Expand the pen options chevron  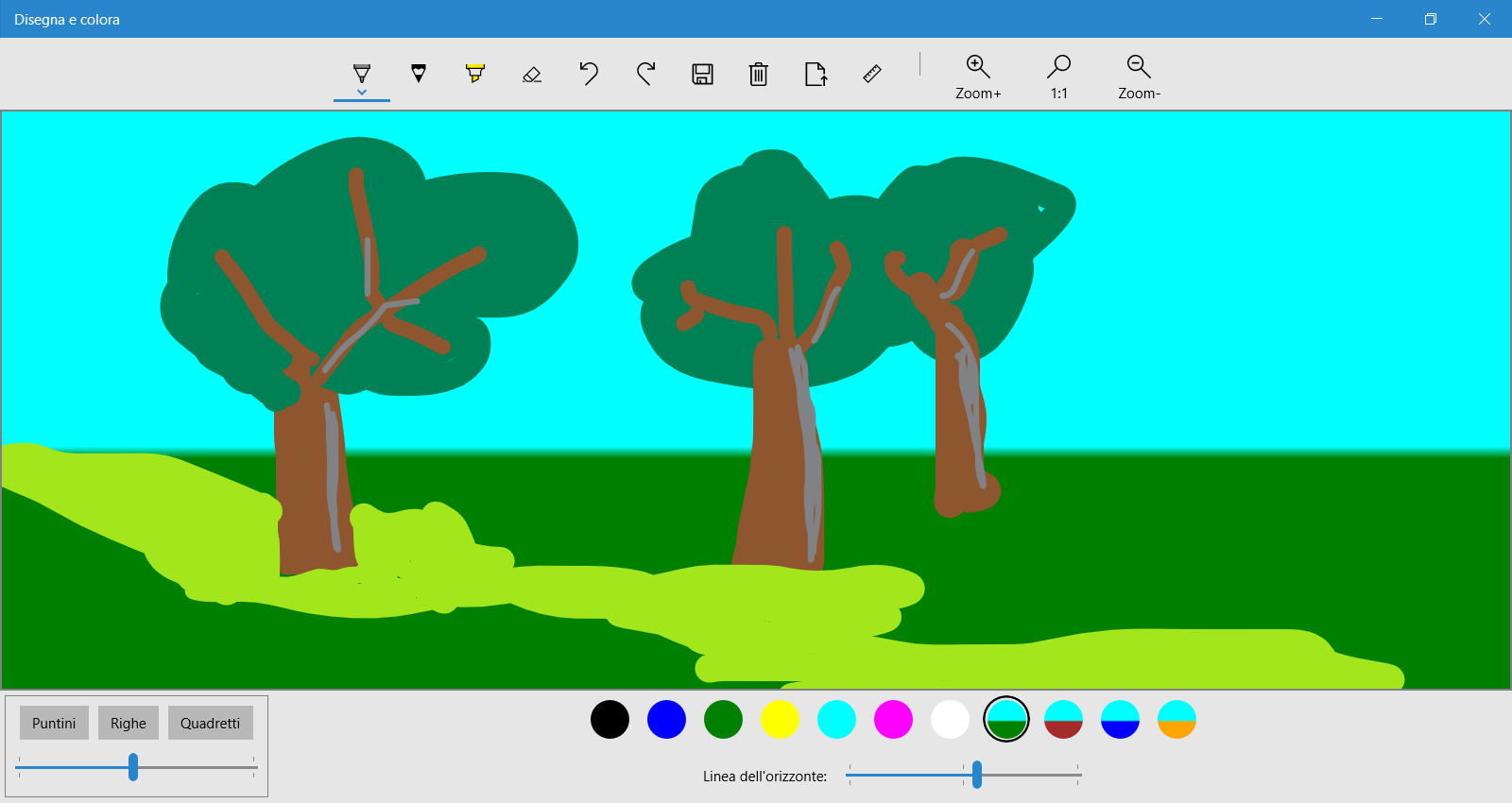[362, 93]
